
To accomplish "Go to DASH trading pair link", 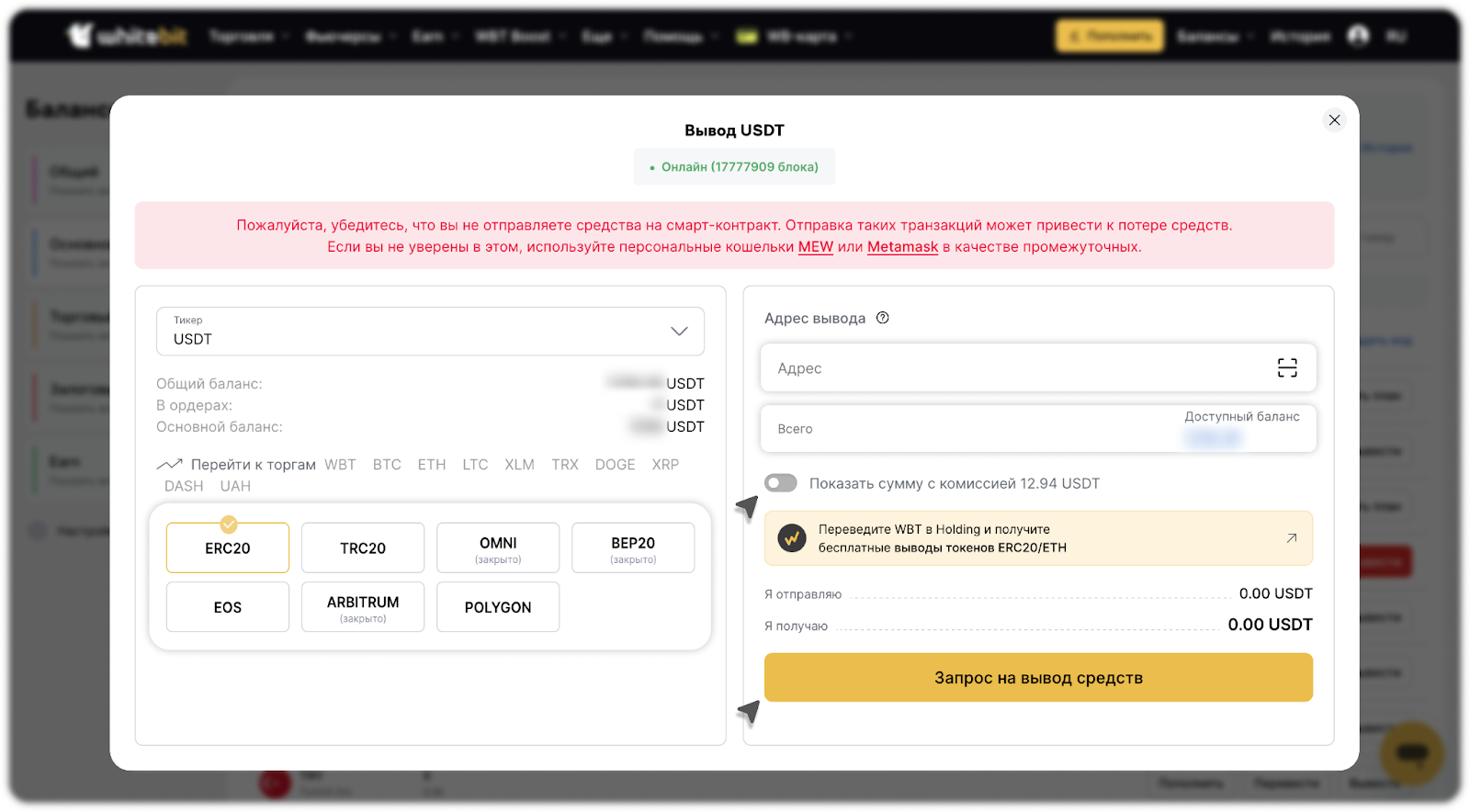I will [184, 486].
